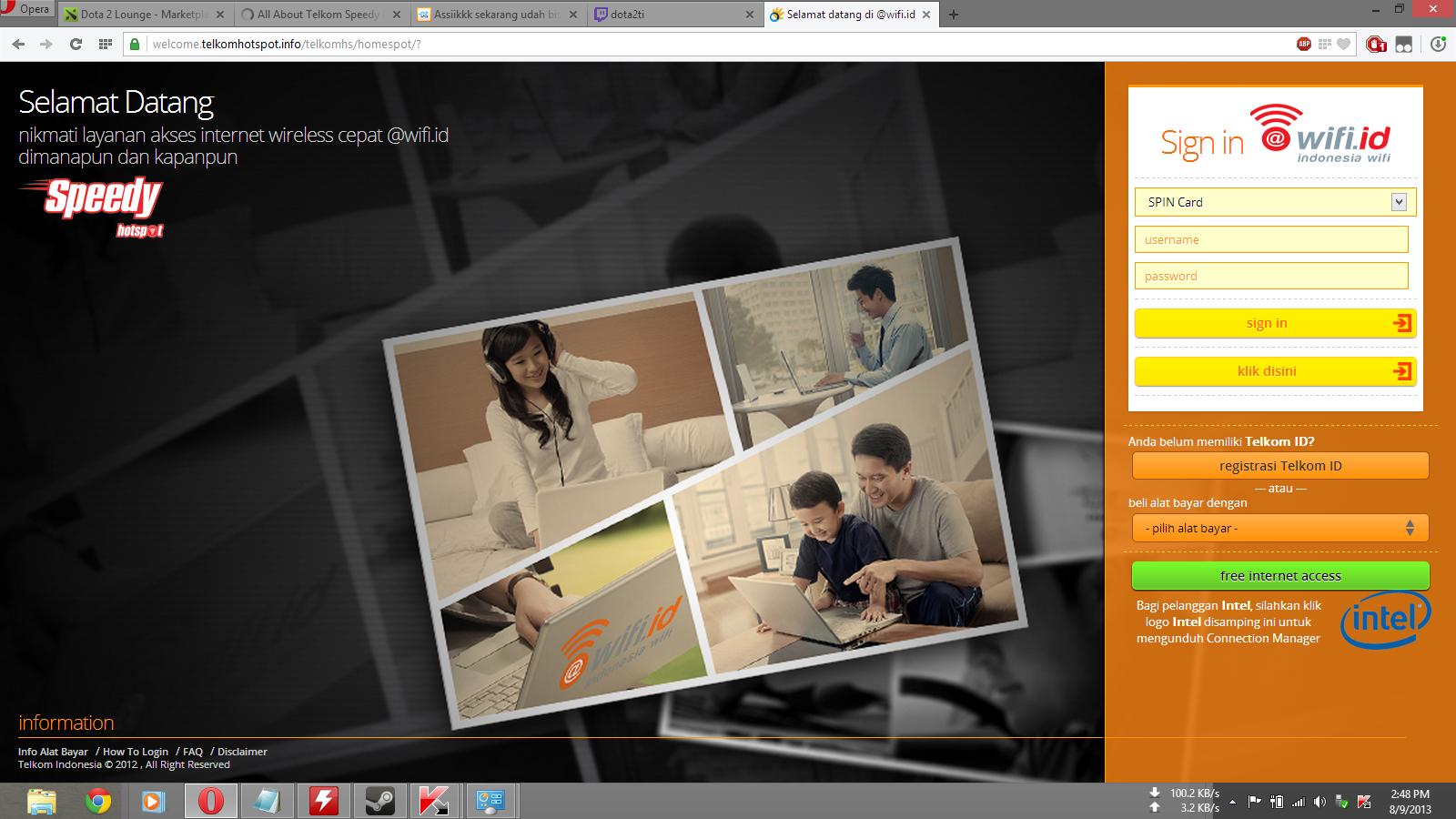Click the Tampermonkey extension icon
The height and width of the screenshot is (819, 1456).
click(x=1404, y=44)
